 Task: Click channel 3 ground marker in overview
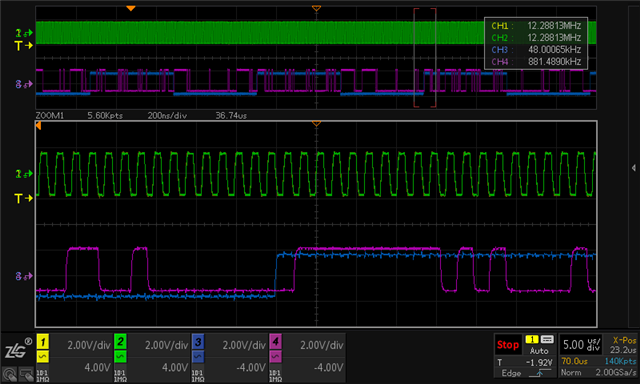tap(23, 84)
